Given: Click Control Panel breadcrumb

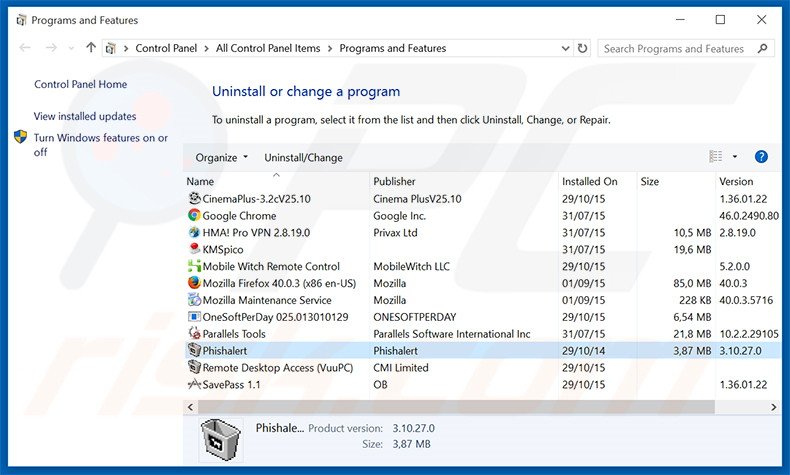Looking at the screenshot, I should (x=166, y=48).
